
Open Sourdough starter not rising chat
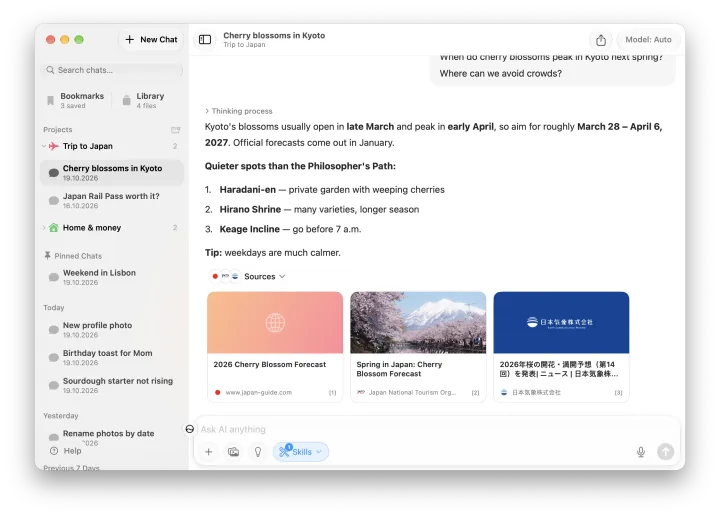pyautogui.click(x=112, y=385)
